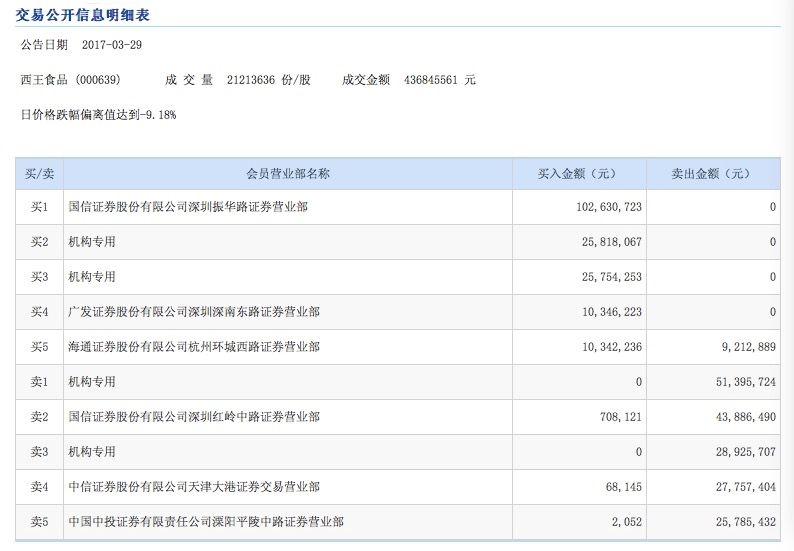Click the buy amount 2,052
The width and height of the screenshot is (794, 551).
(x=627, y=521)
